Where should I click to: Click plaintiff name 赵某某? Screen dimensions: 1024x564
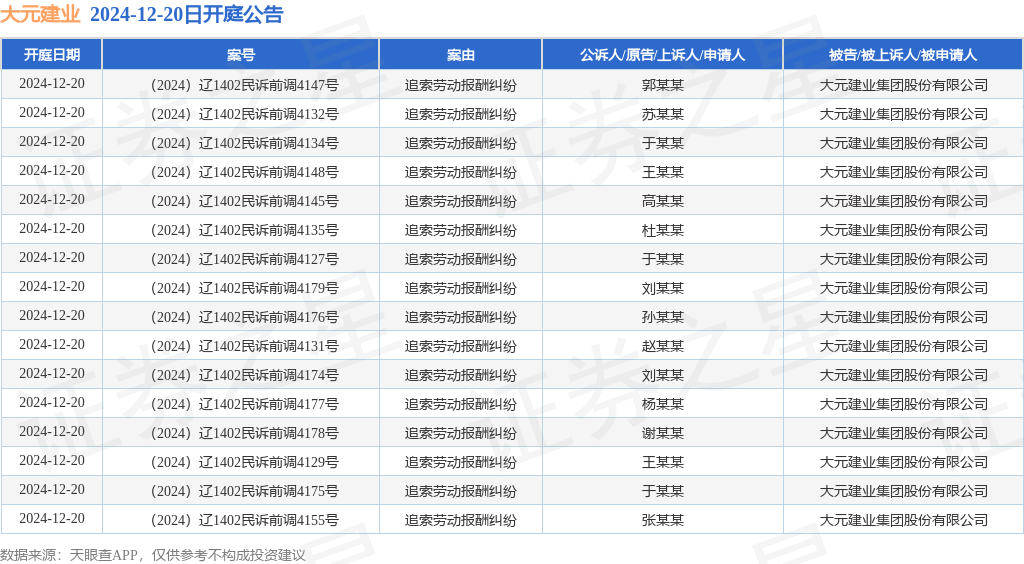click(x=662, y=346)
